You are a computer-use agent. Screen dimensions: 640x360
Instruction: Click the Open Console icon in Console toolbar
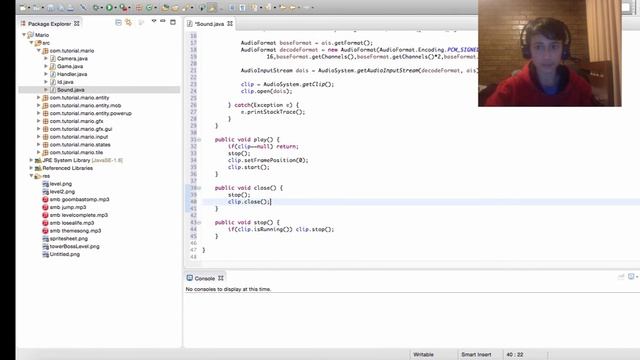[631, 277]
